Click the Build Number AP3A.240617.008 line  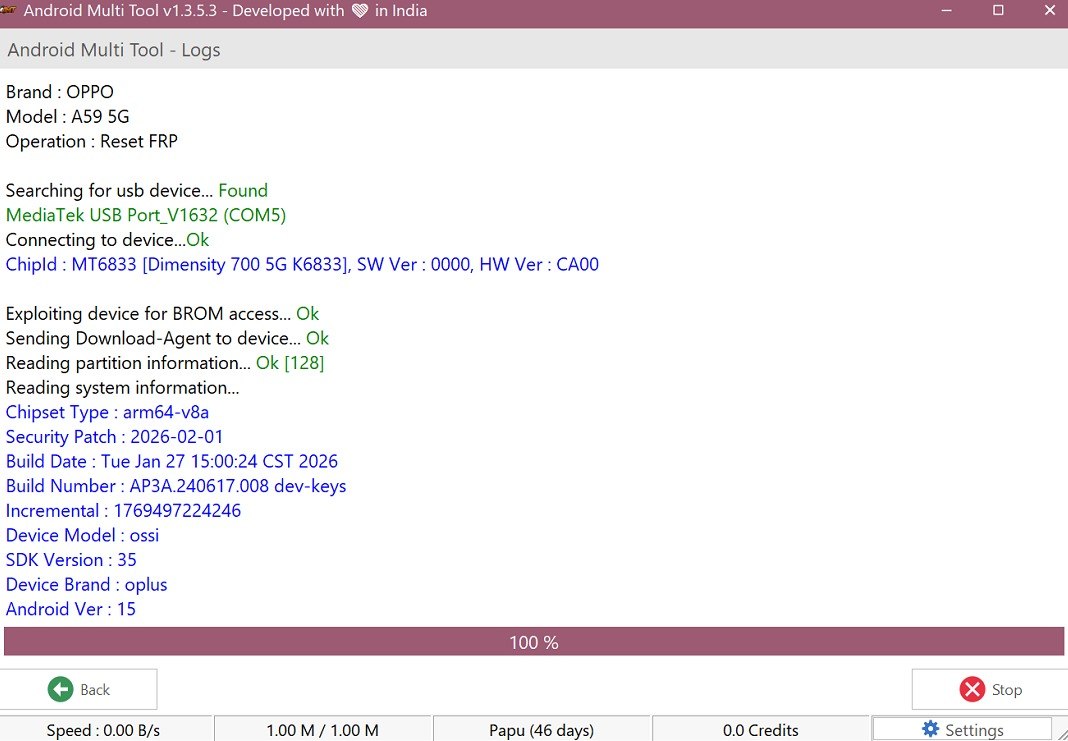tap(176, 486)
